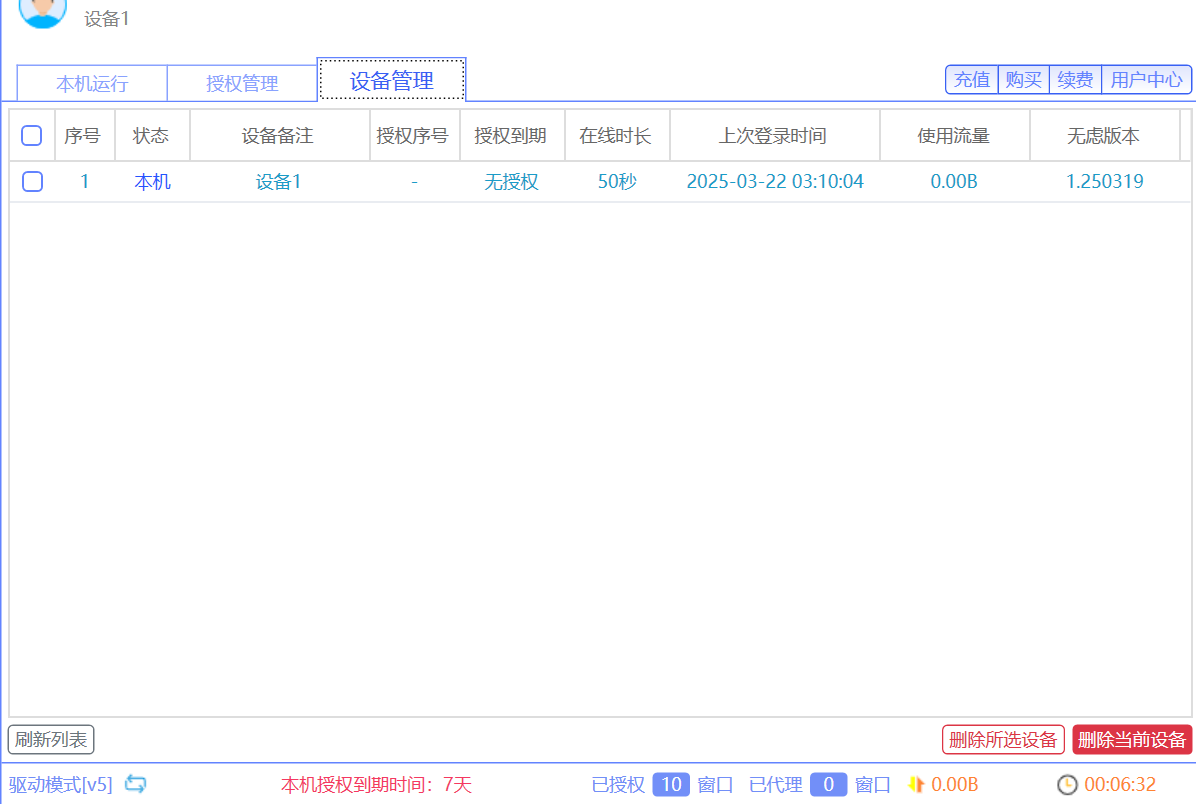Click the user avatar icon
Viewport: 1196px width, 804px height.
(42, 10)
